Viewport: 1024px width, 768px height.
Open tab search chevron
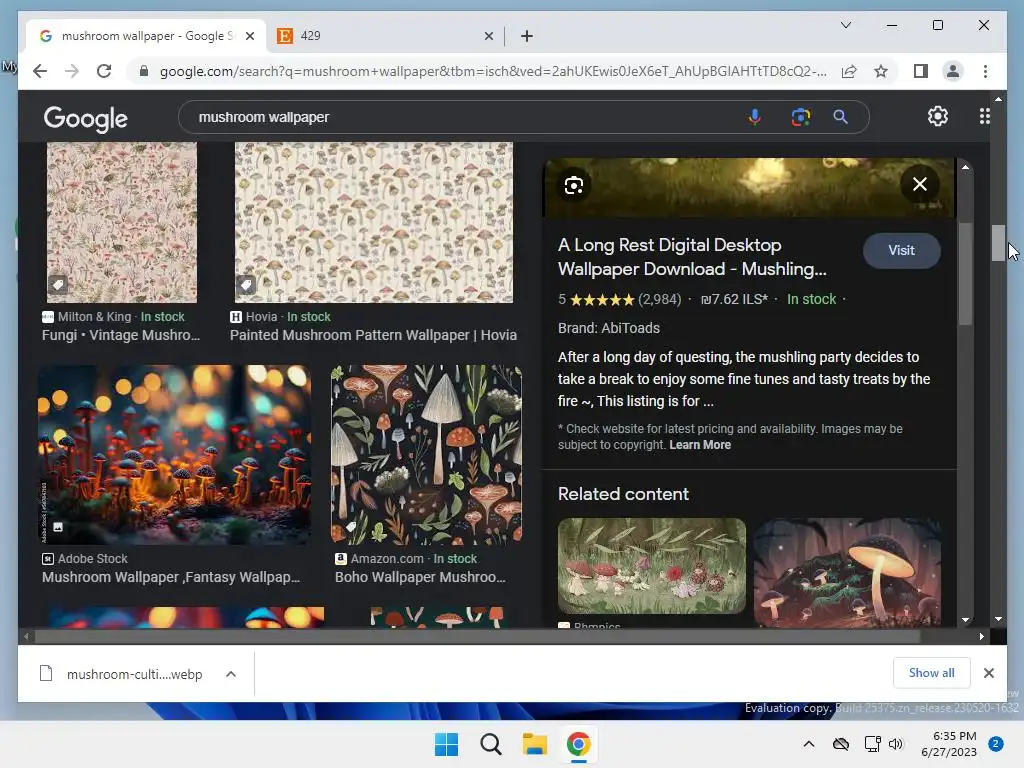pyautogui.click(x=846, y=25)
